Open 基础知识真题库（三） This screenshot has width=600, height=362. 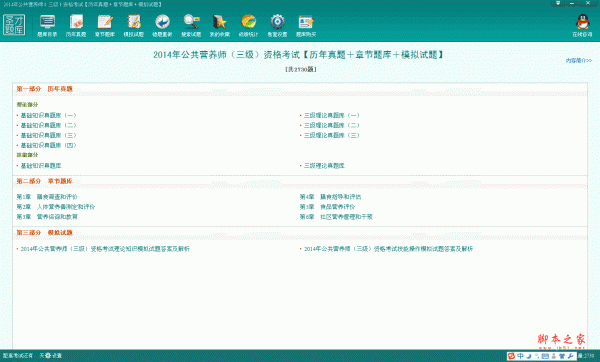49,135
